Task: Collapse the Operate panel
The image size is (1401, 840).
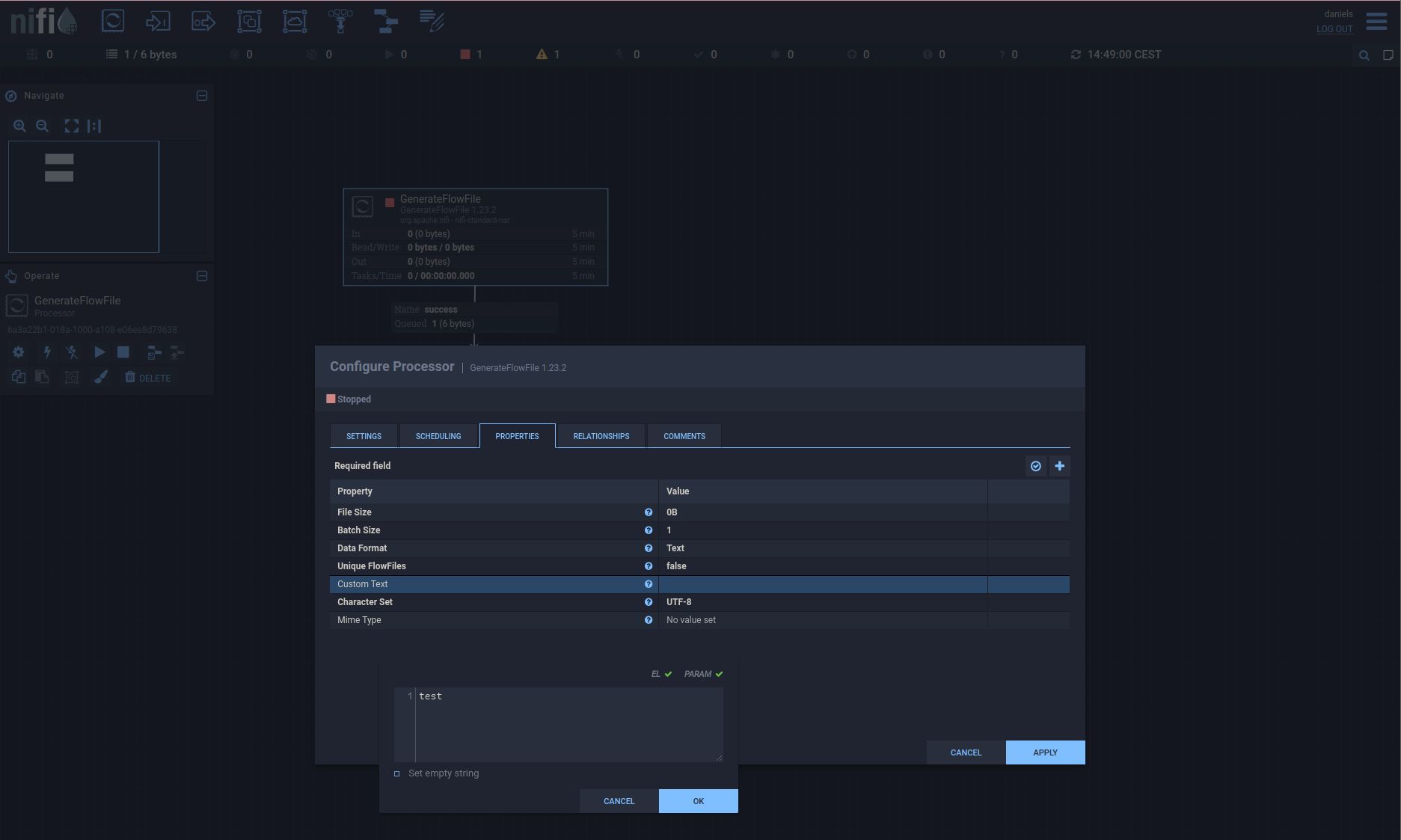Action: [x=202, y=276]
